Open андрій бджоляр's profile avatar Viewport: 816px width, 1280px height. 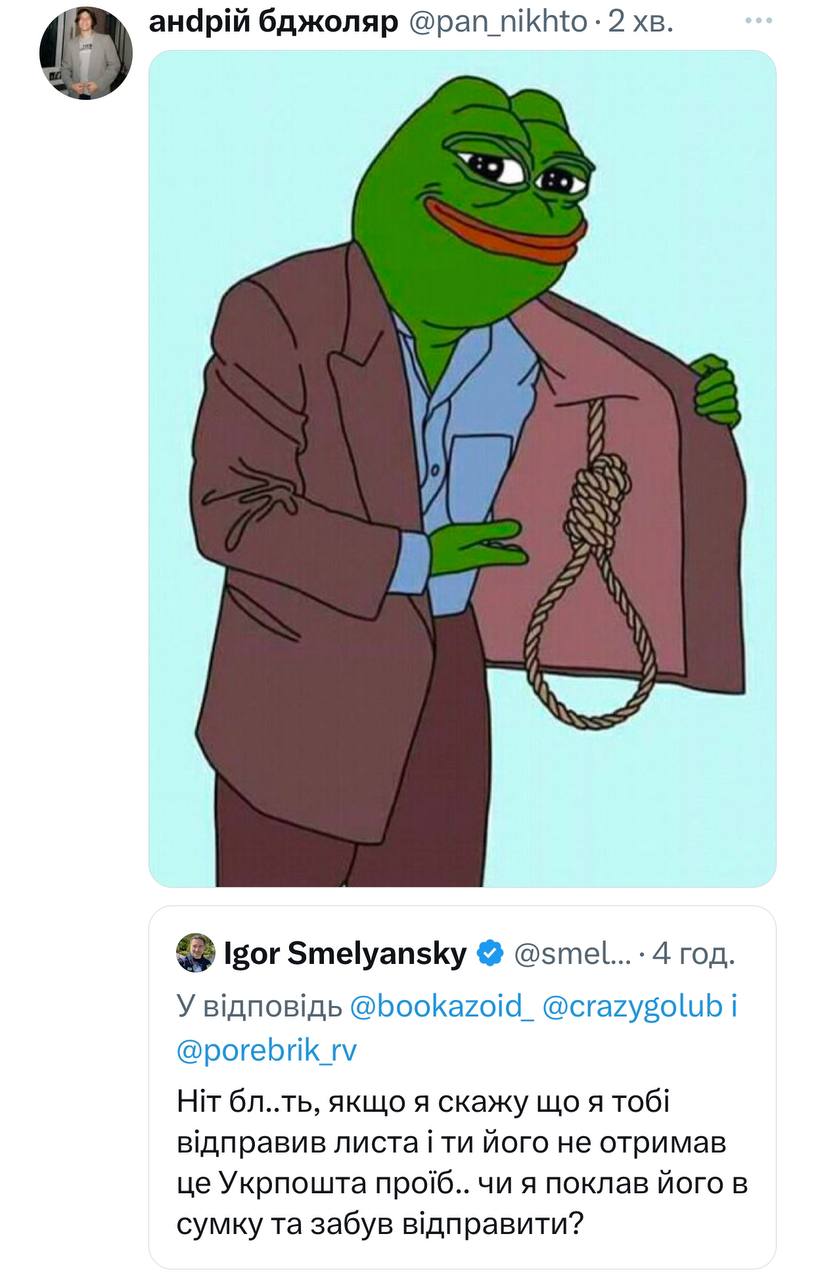(86, 53)
